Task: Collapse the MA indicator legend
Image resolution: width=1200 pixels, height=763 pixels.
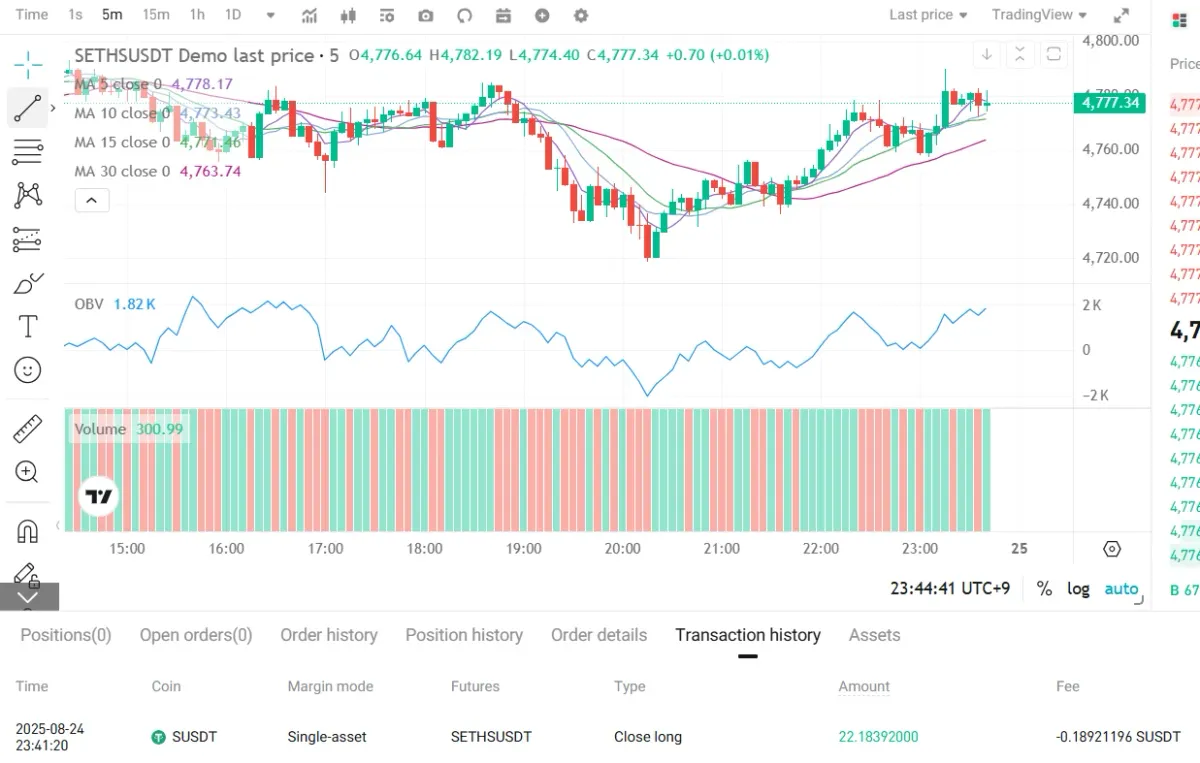Action: [x=91, y=201]
